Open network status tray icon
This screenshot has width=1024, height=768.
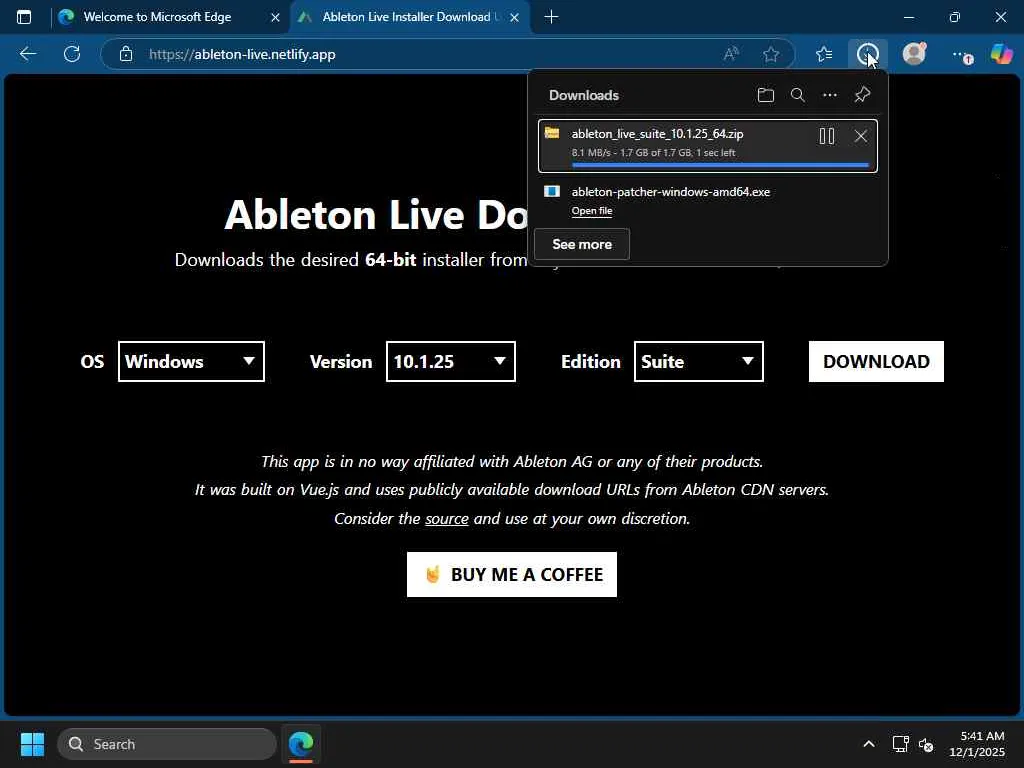coord(901,744)
